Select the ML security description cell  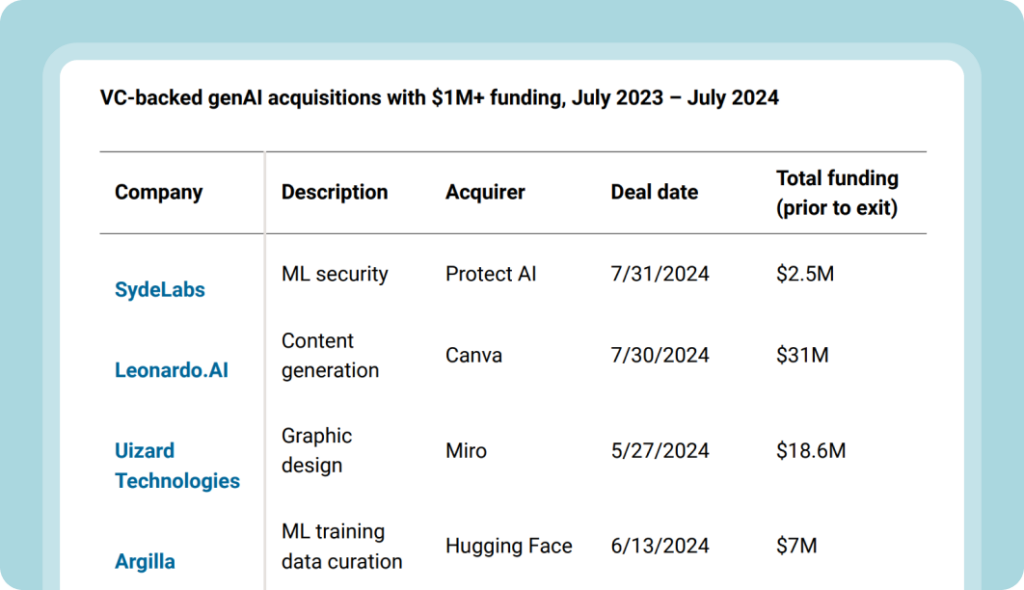point(335,274)
